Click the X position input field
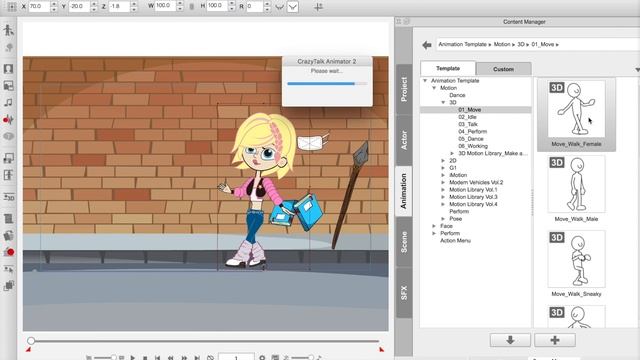 [x=39, y=6]
